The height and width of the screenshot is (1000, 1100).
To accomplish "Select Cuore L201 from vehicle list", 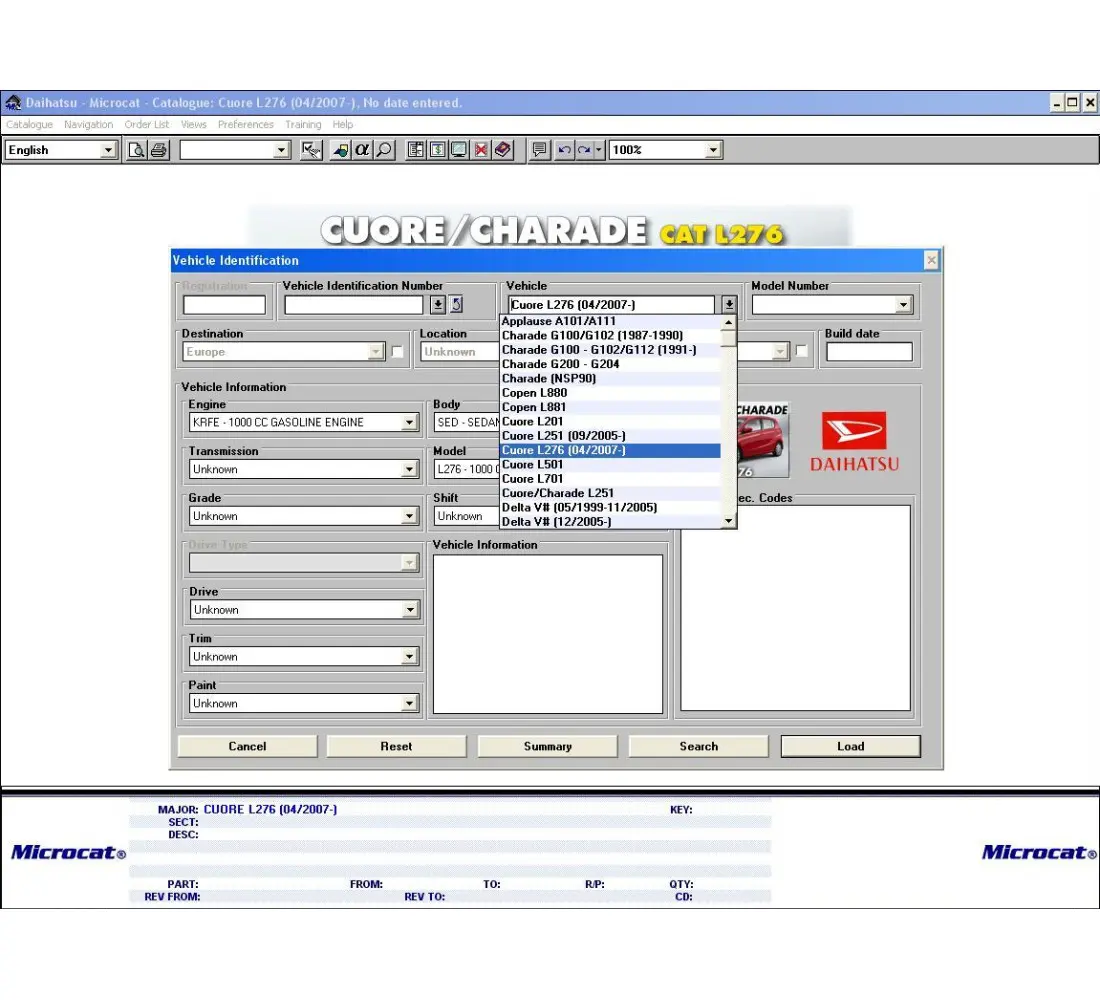I will [610, 422].
